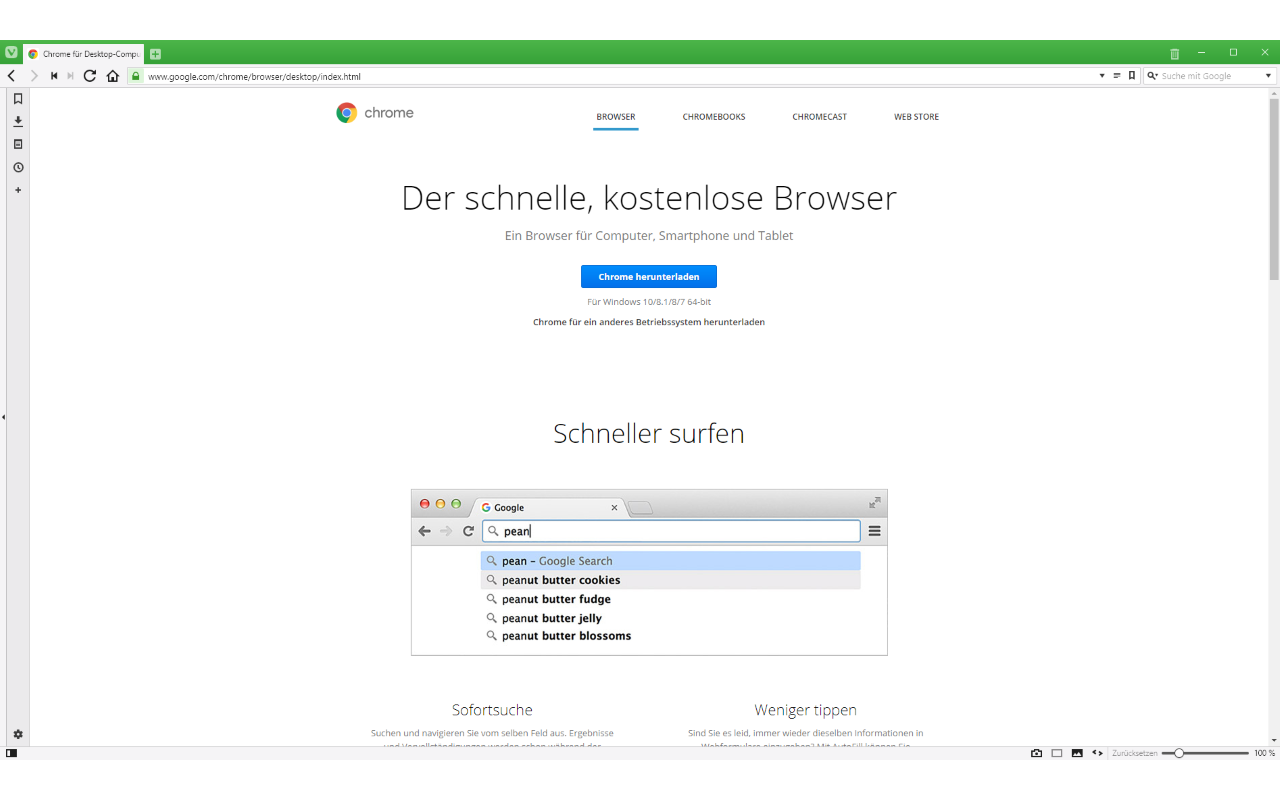Open search engine selector magnifier dropdown
1280x800 pixels.
[x=1152, y=76]
